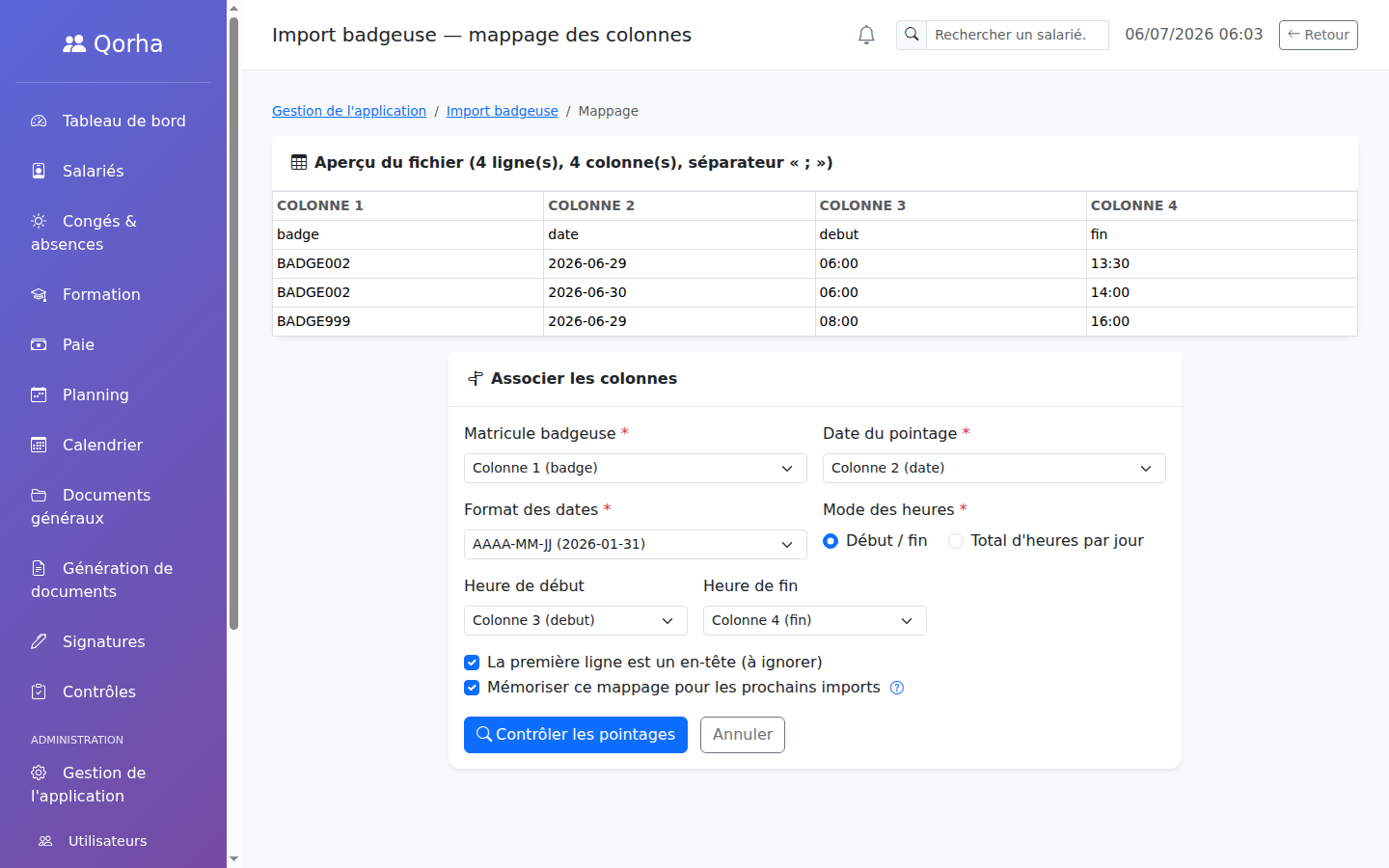The image size is (1389, 868).
Task: Click the Annuler button
Action: (x=743, y=735)
